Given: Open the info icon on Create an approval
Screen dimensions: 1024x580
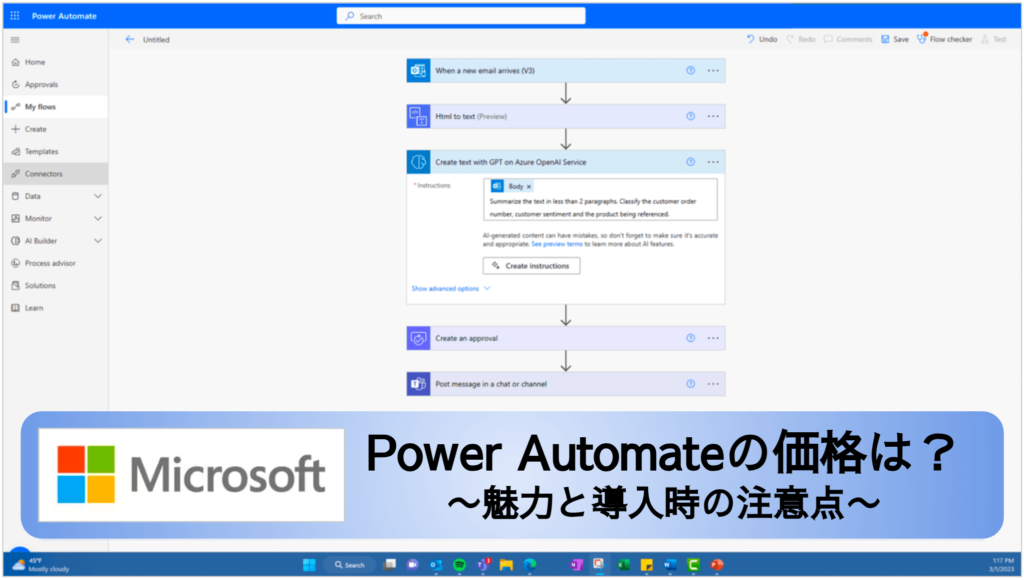Looking at the screenshot, I should tap(689, 338).
